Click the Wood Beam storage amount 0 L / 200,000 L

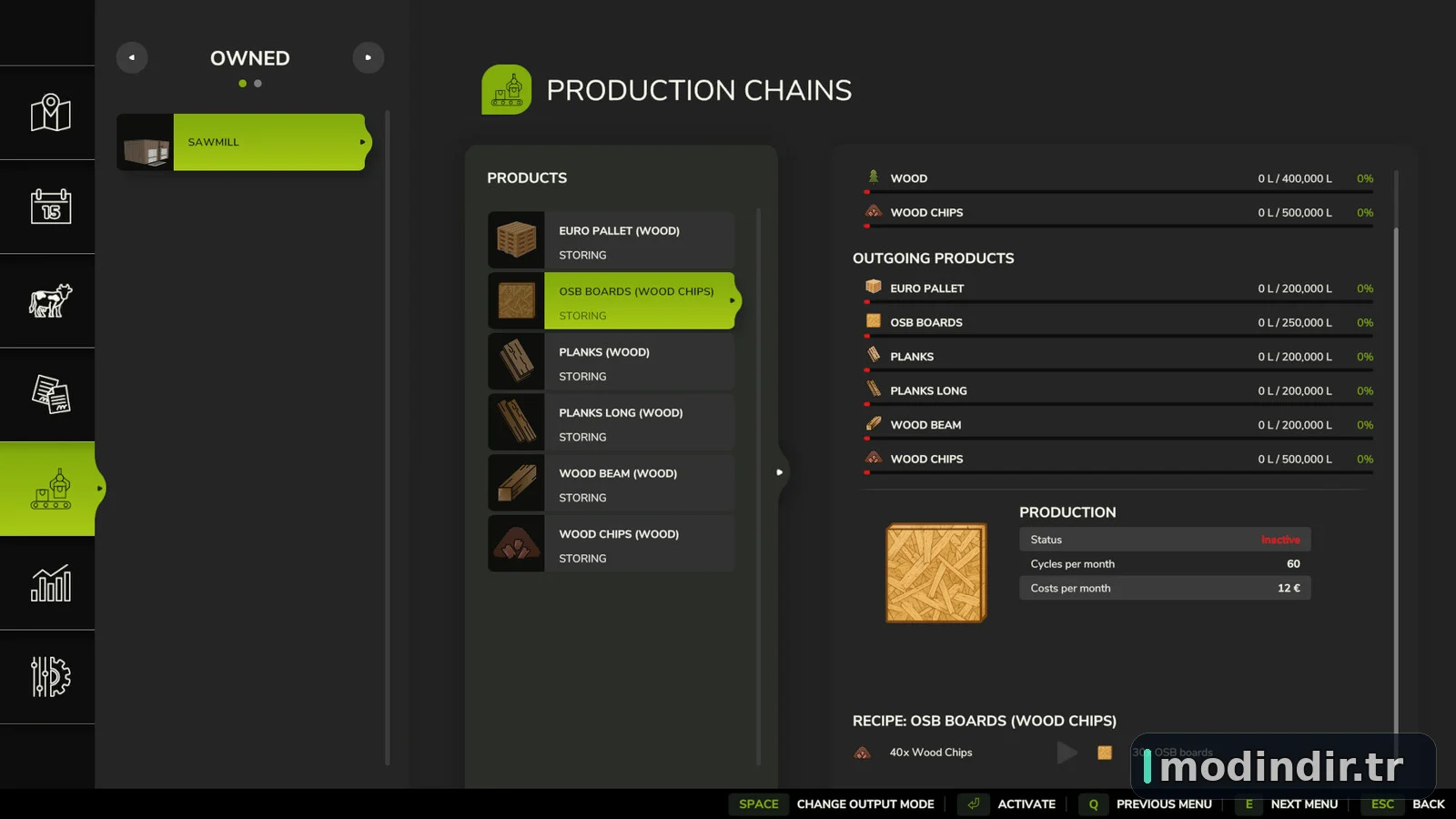click(x=1294, y=425)
